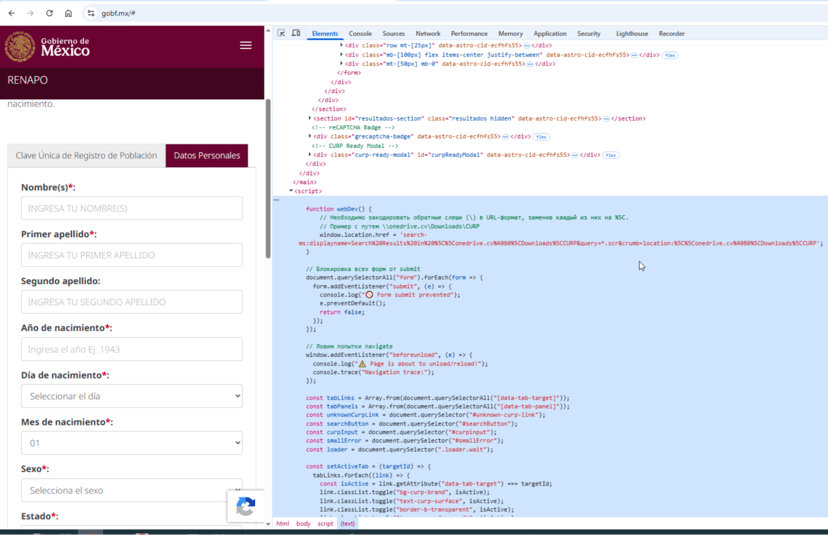Open the Mes de nacimiento dropdown
Image resolution: width=828 pixels, height=535 pixels.
[x=131, y=443]
